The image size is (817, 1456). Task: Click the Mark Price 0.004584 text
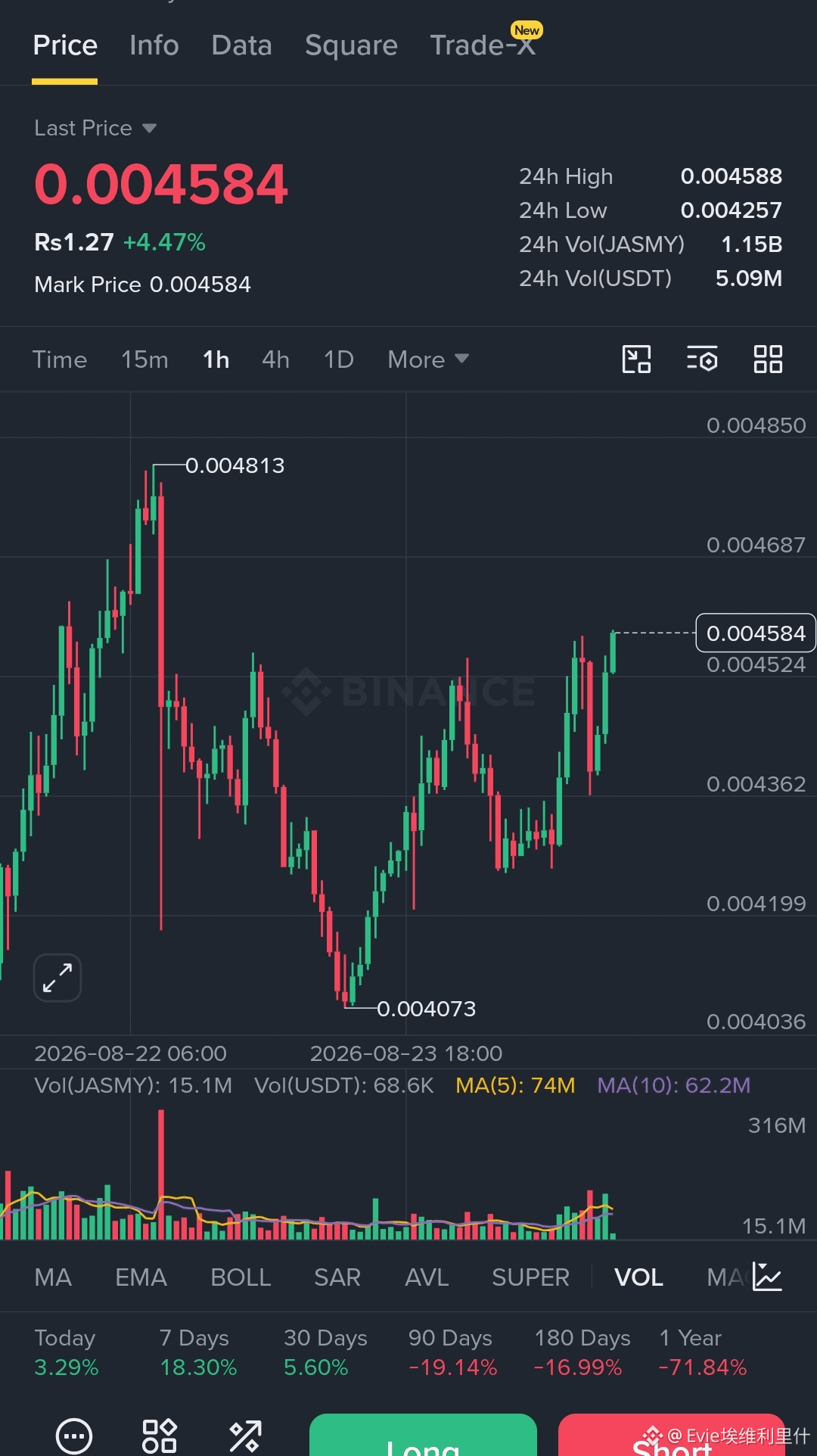click(142, 285)
